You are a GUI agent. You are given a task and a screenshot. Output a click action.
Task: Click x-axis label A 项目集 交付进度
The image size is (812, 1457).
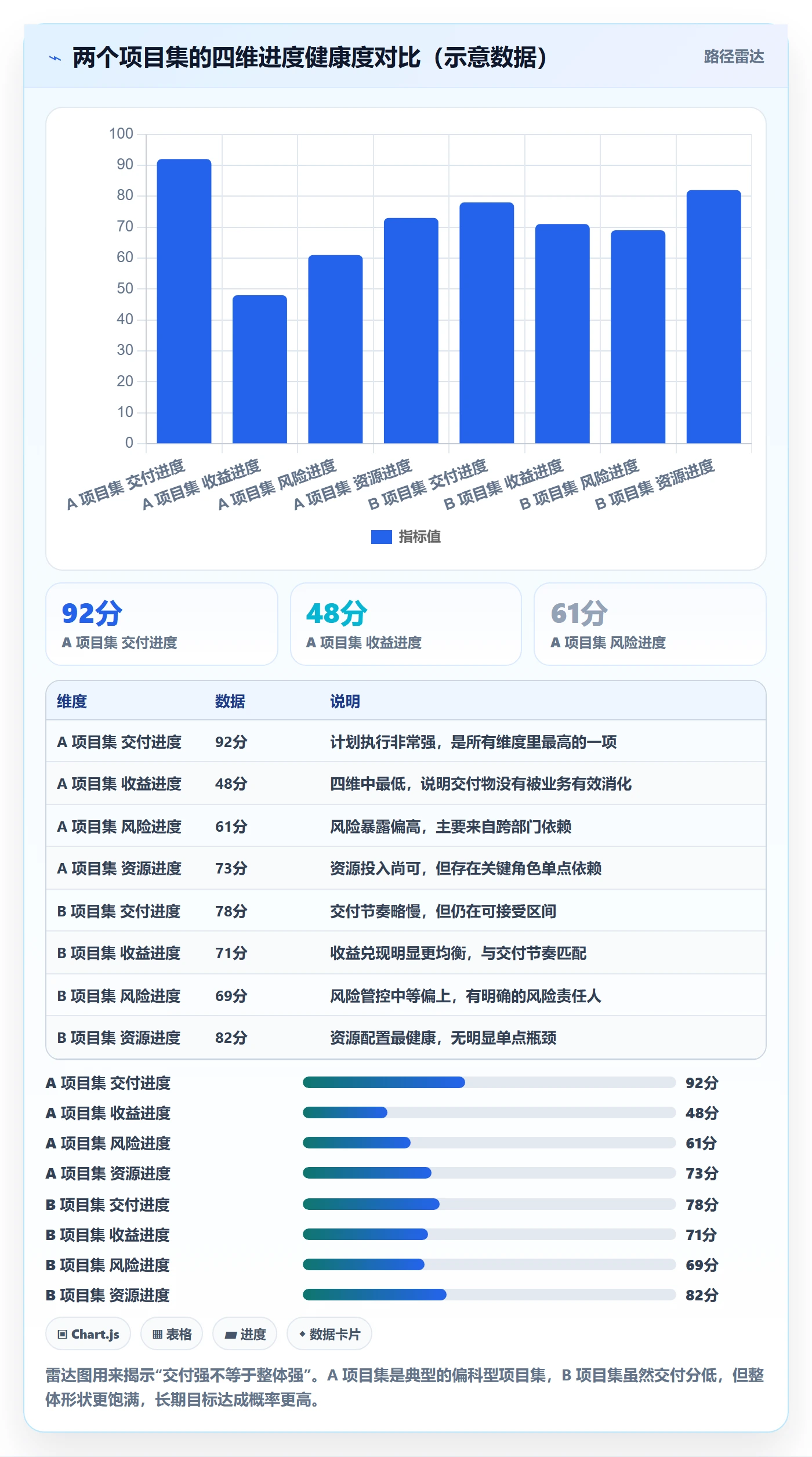[125, 485]
